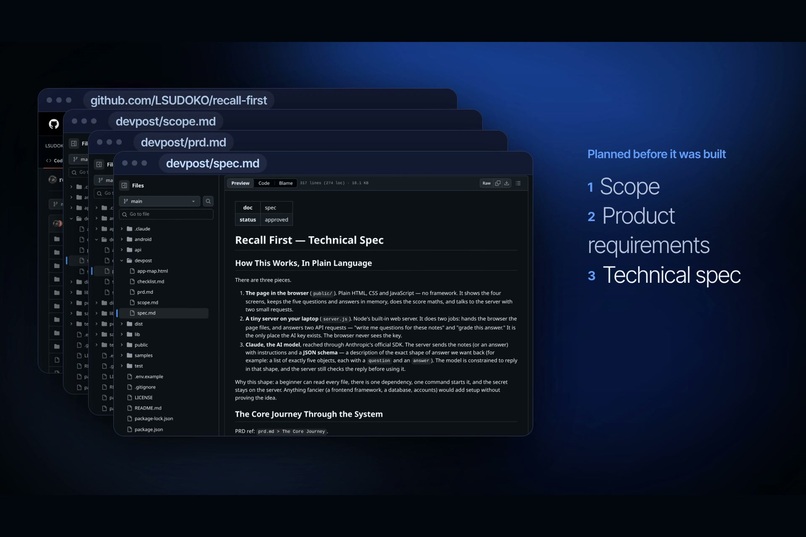The width and height of the screenshot is (806, 537).
Task: Click the api folder icon
Action: tap(130, 250)
